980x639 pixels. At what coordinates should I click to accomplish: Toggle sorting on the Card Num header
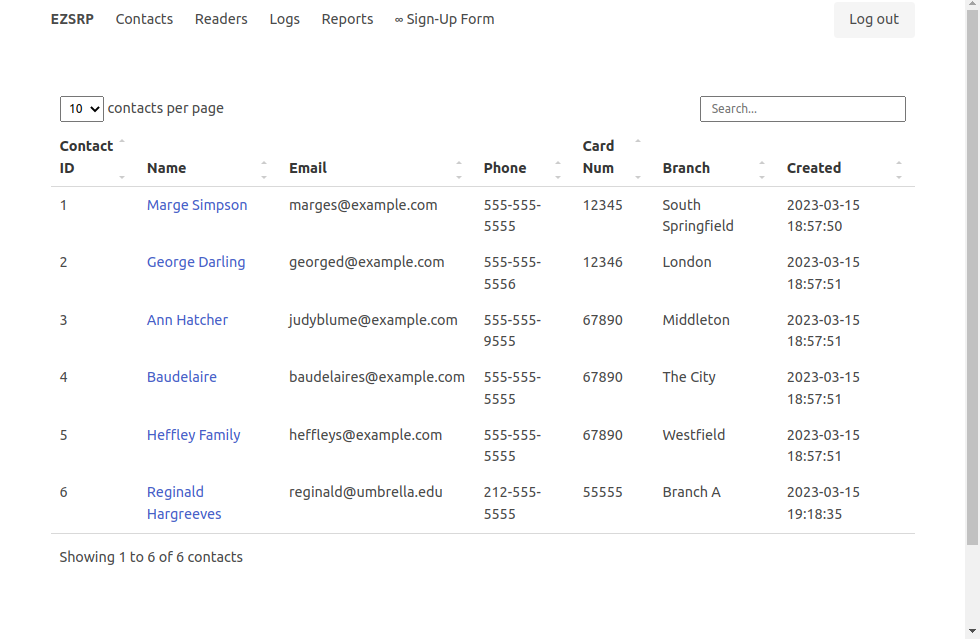pyautogui.click(x=599, y=157)
